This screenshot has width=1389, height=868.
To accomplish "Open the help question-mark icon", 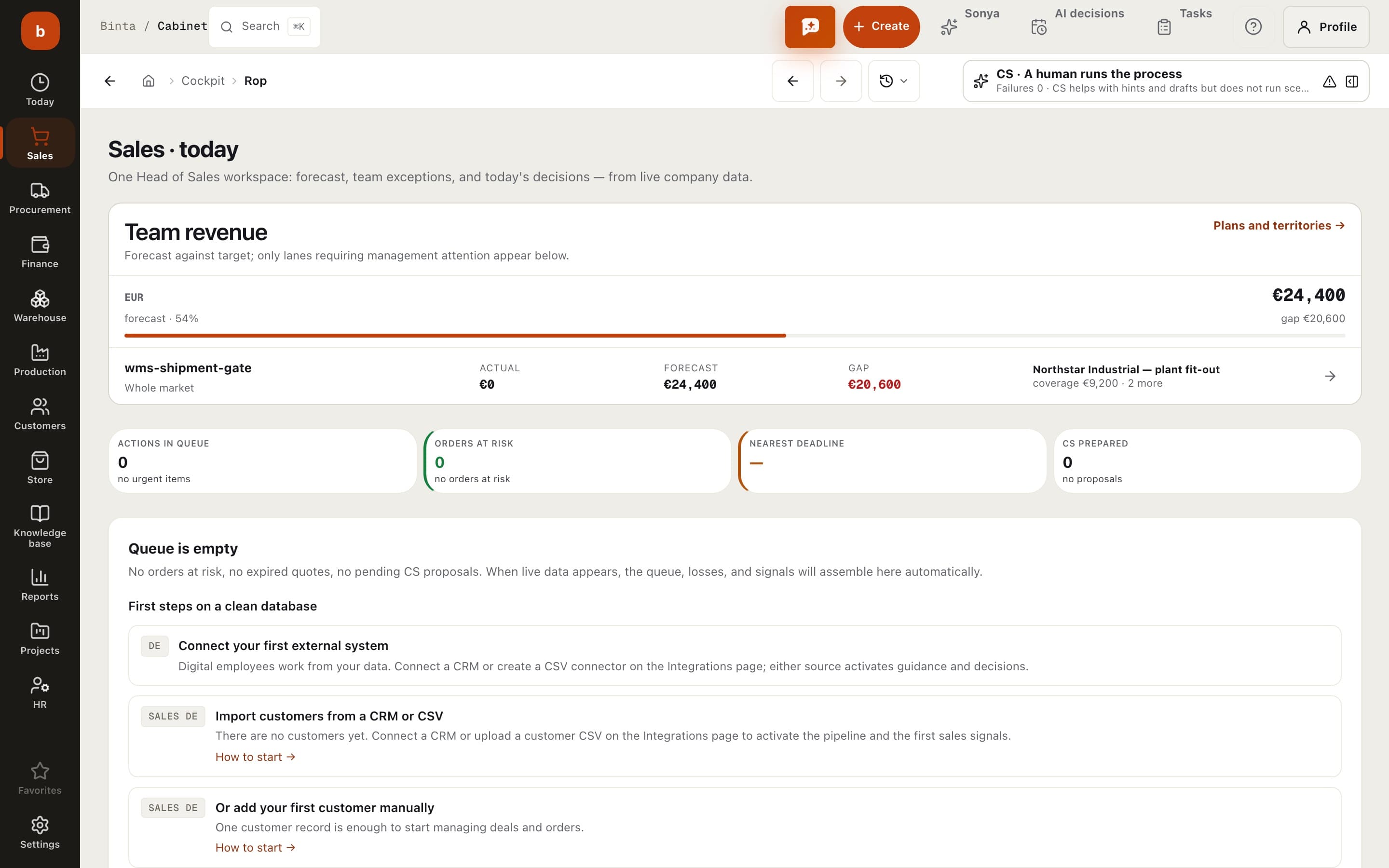I will coord(1253,27).
